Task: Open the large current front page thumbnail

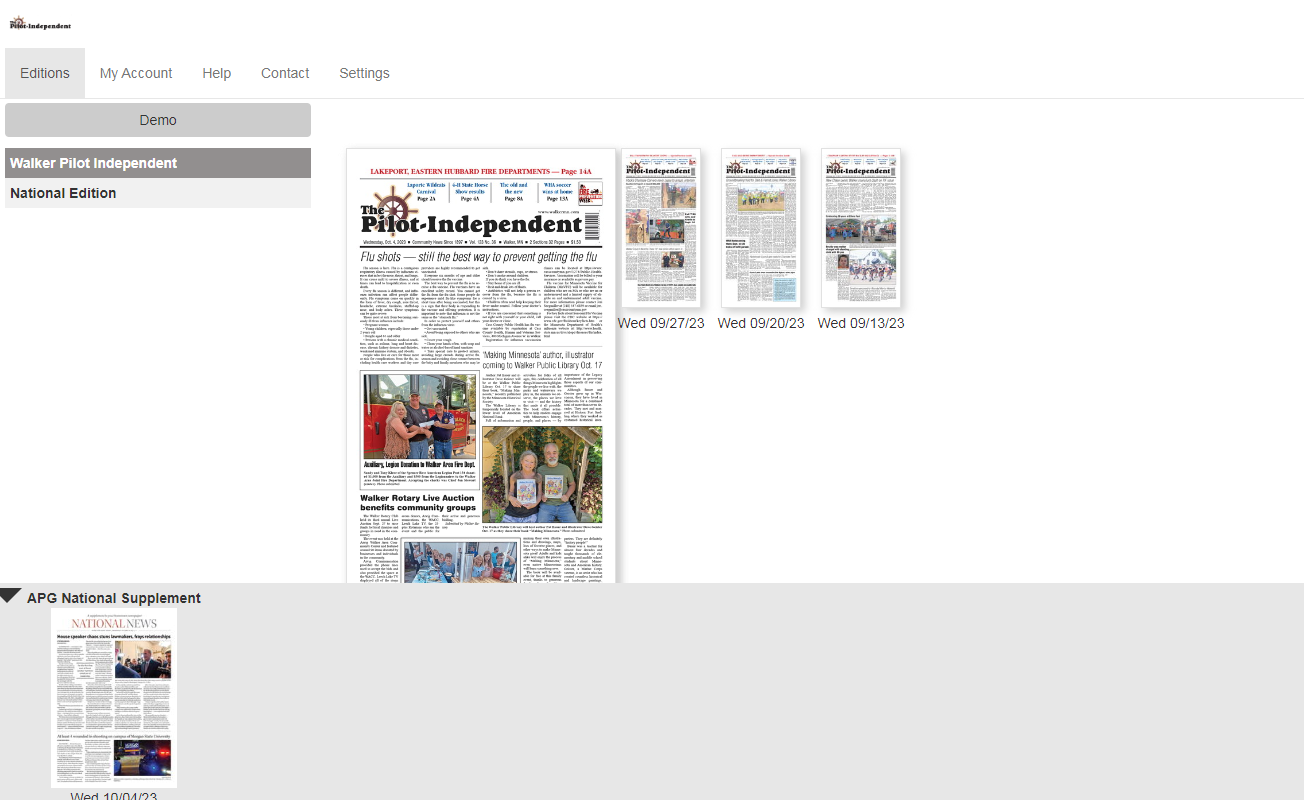Action: (x=481, y=366)
